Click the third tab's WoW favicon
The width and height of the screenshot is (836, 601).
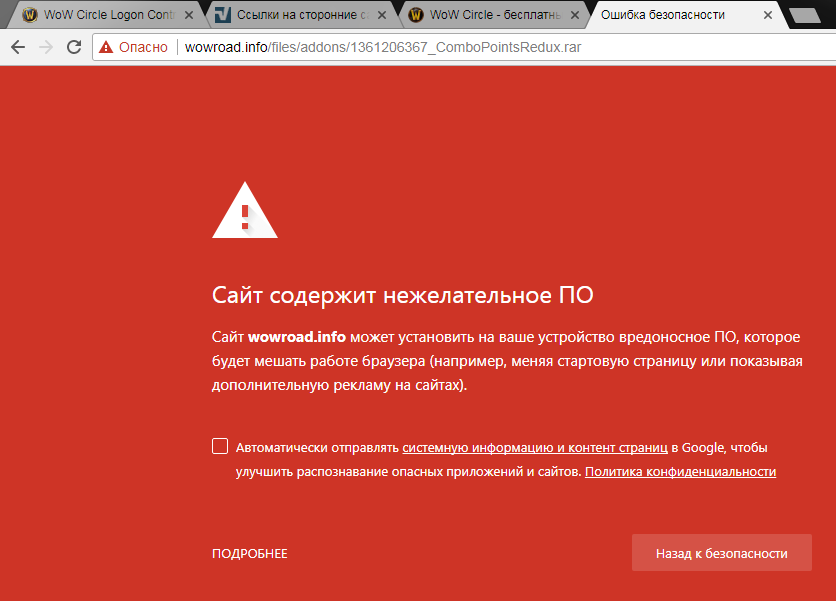tap(416, 15)
